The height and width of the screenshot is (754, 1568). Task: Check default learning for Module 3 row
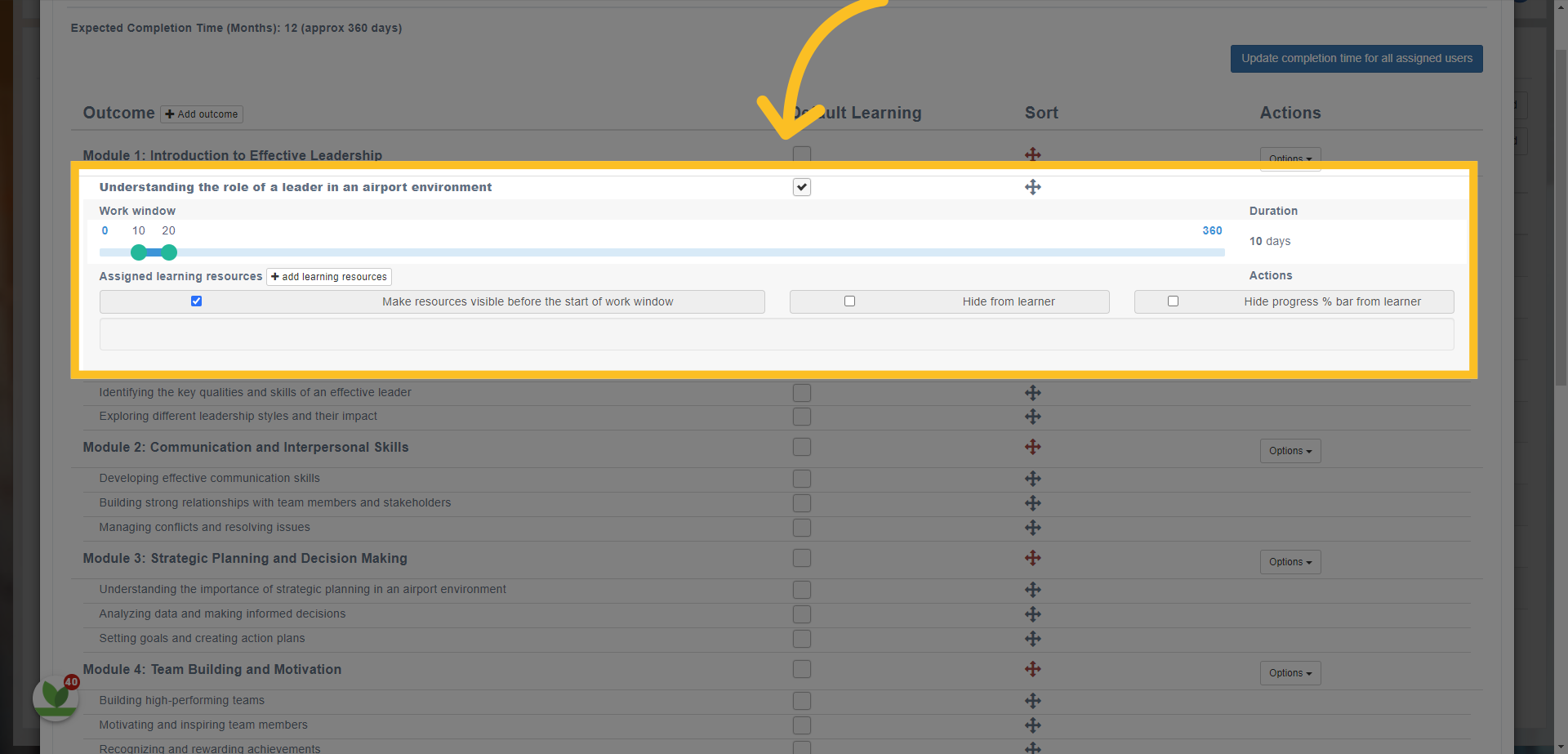tap(802, 558)
